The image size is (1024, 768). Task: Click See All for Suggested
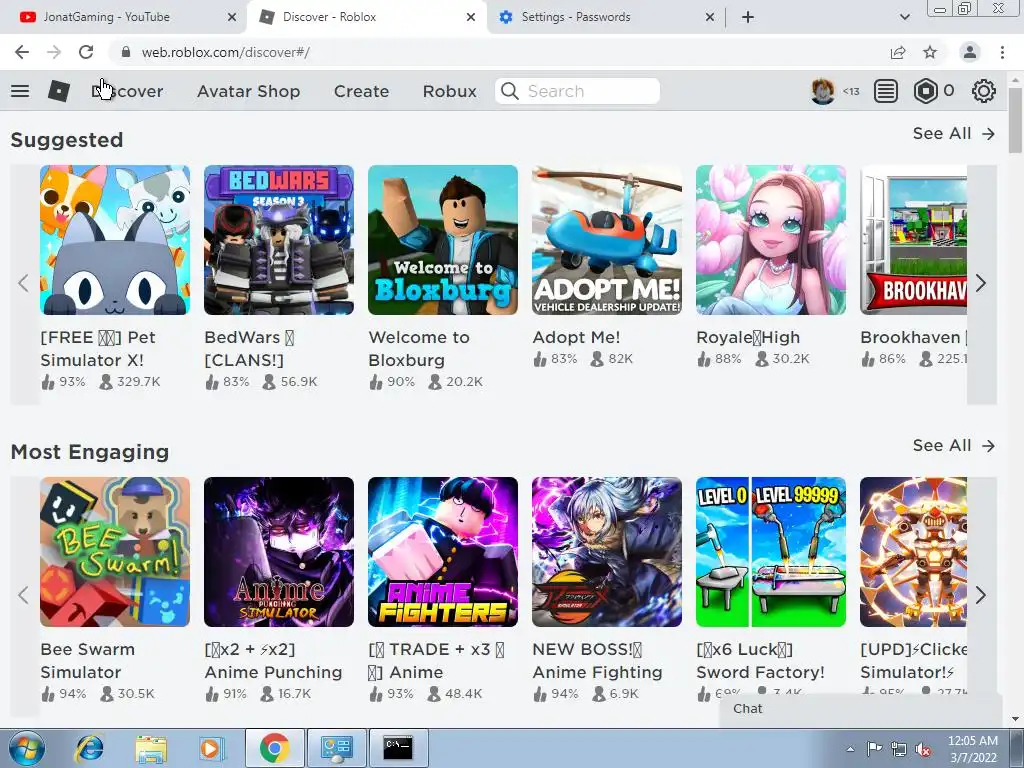[954, 133]
